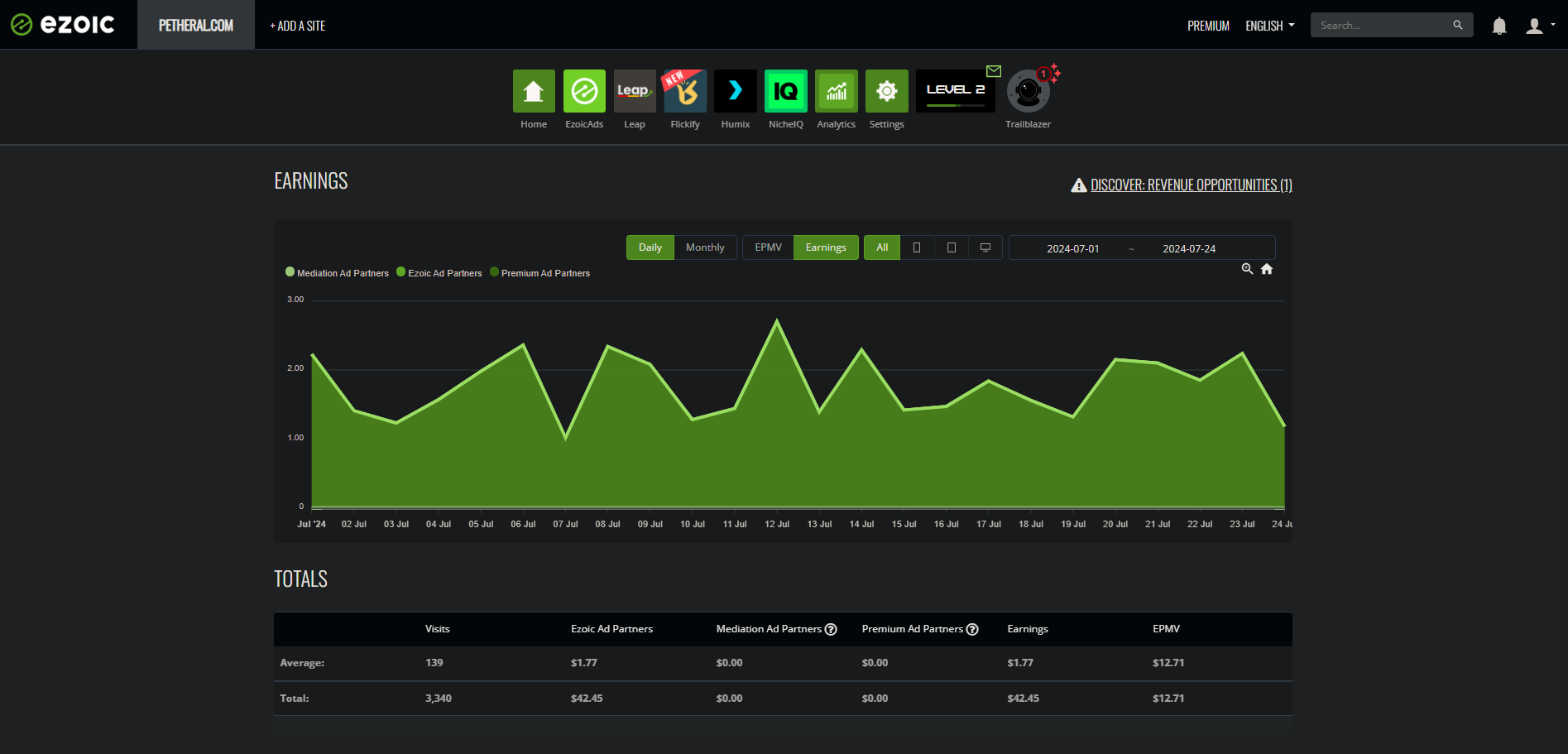
Task: Click average visits value 139
Action: [434, 663]
